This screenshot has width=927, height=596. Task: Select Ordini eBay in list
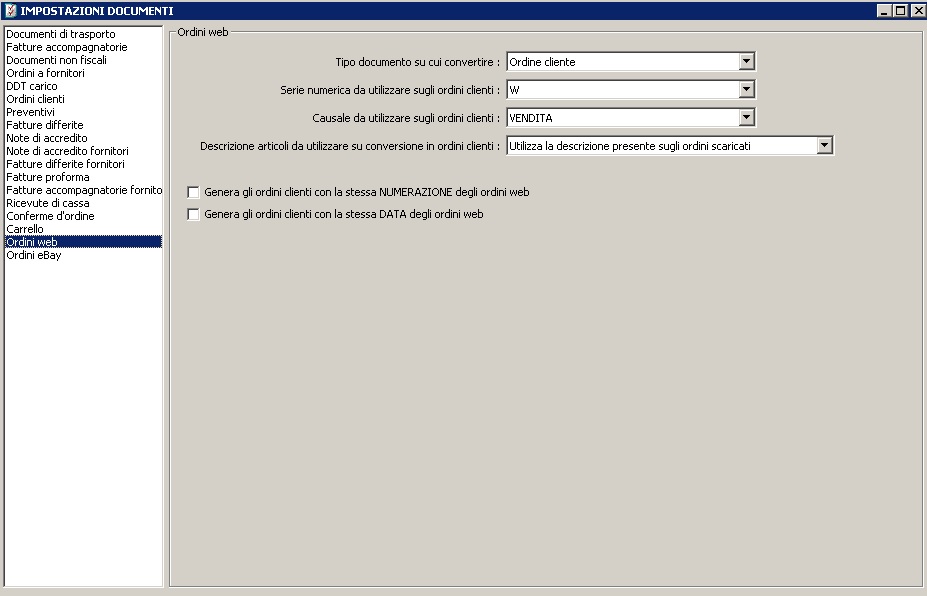[x=83, y=255]
